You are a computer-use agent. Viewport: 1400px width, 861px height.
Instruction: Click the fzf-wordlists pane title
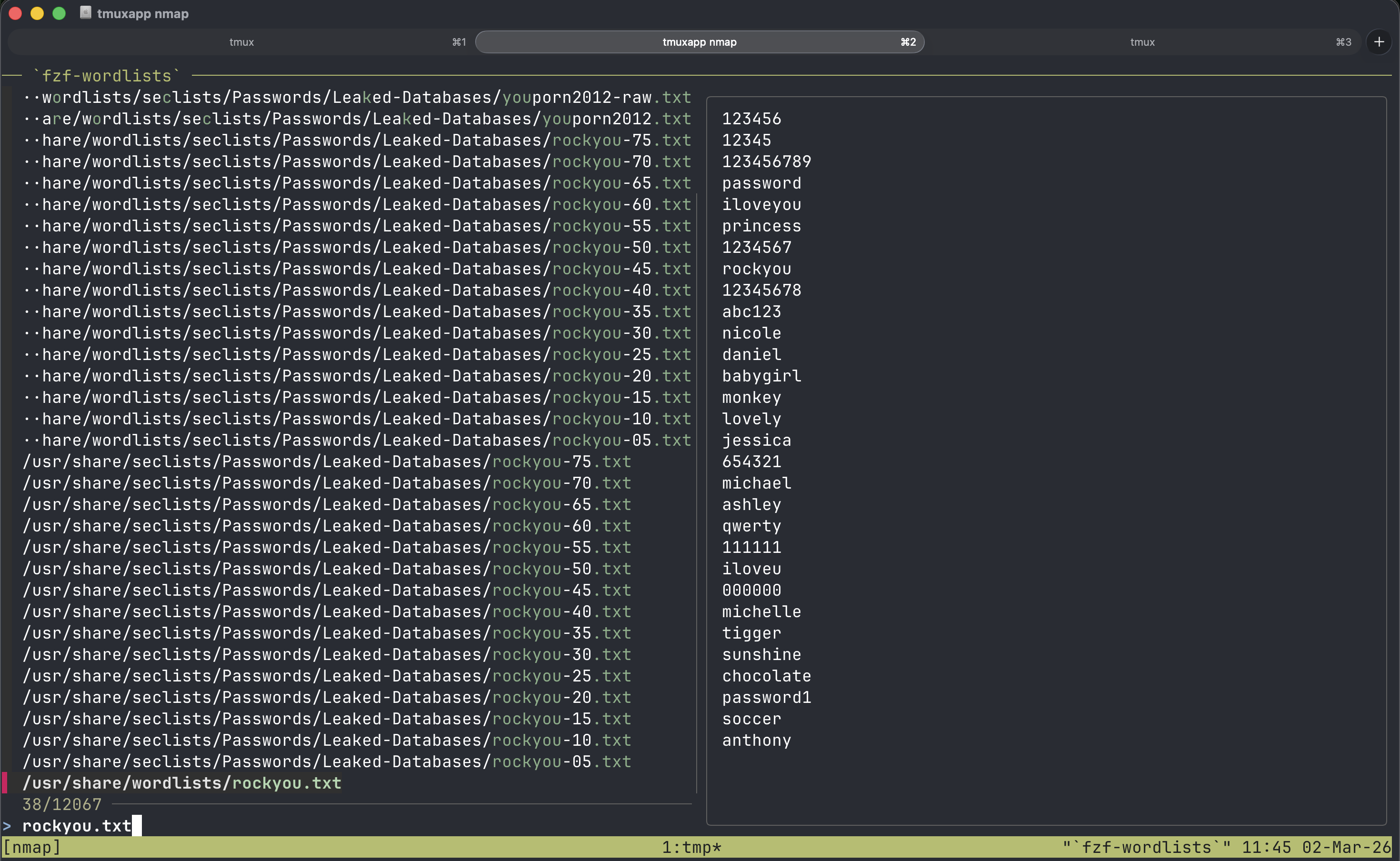pyautogui.click(x=107, y=76)
